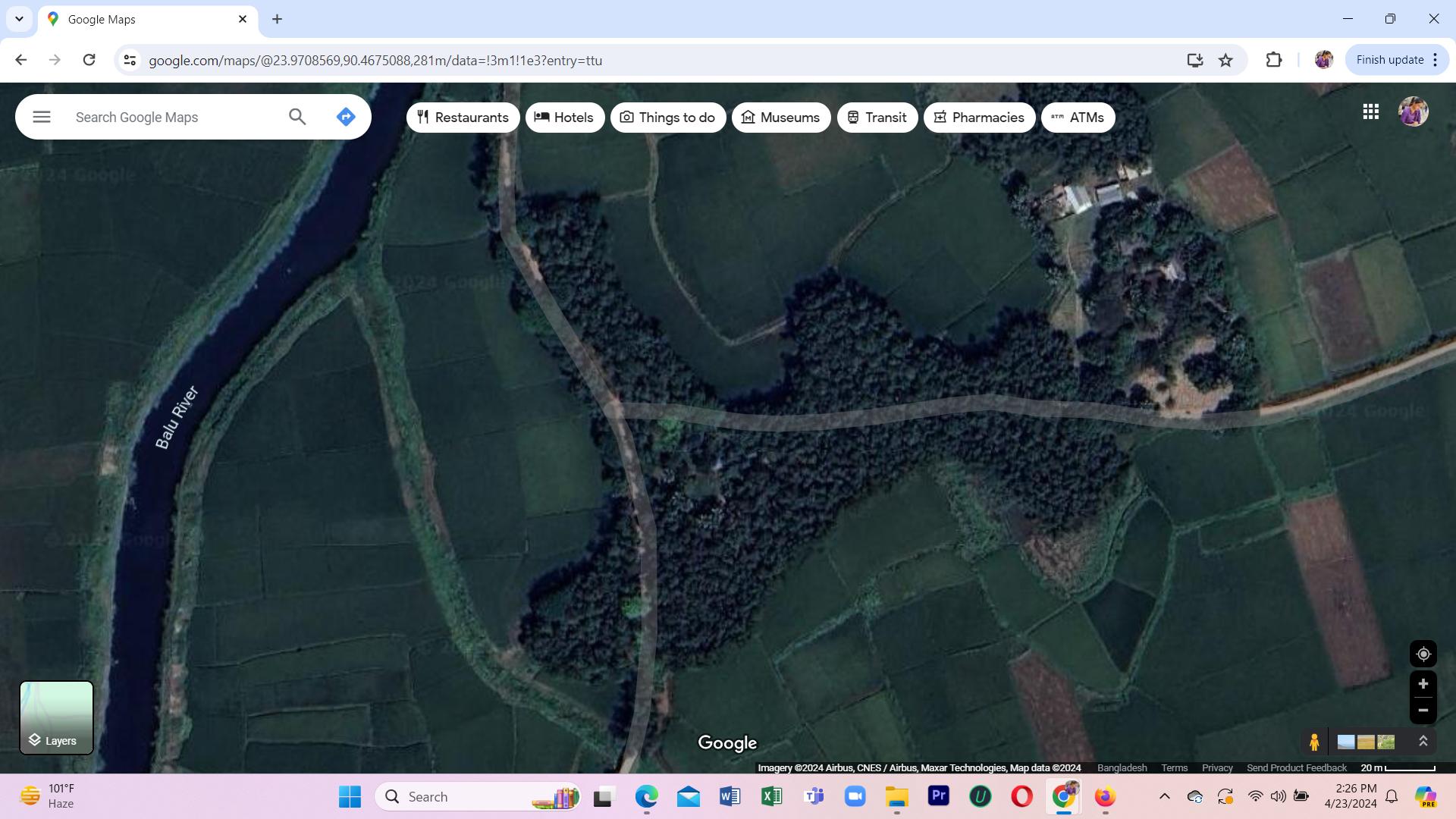Select the Google Maps tab
This screenshot has width=1456, height=819.
(147, 19)
